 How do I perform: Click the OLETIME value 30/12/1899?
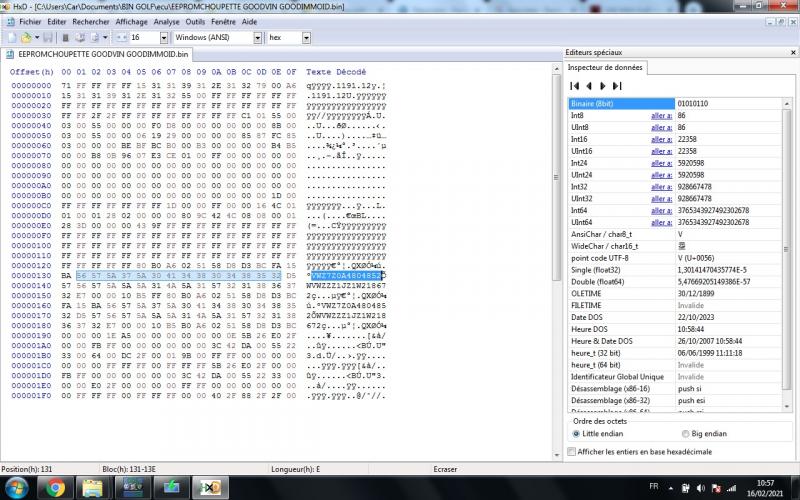point(696,294)
